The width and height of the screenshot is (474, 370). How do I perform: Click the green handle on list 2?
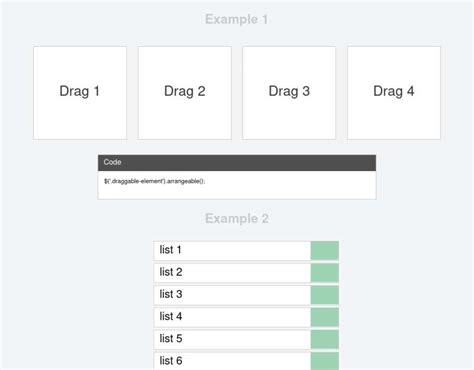(x=325, y=273)
